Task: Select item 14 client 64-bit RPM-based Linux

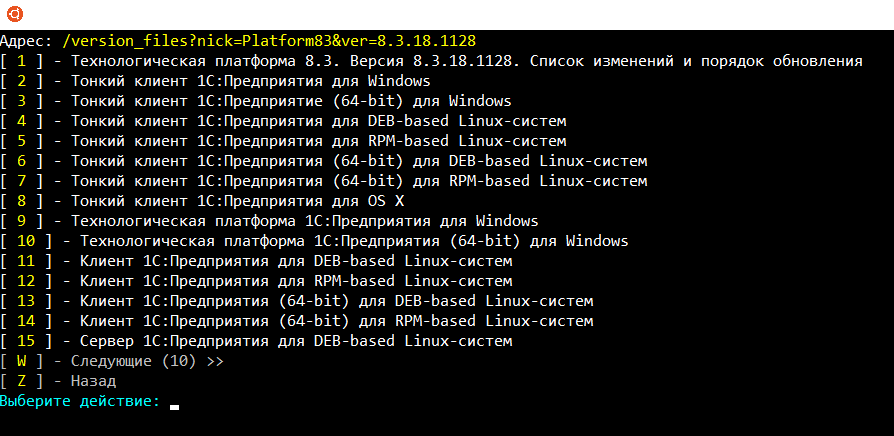Action: tap(296, 321)
